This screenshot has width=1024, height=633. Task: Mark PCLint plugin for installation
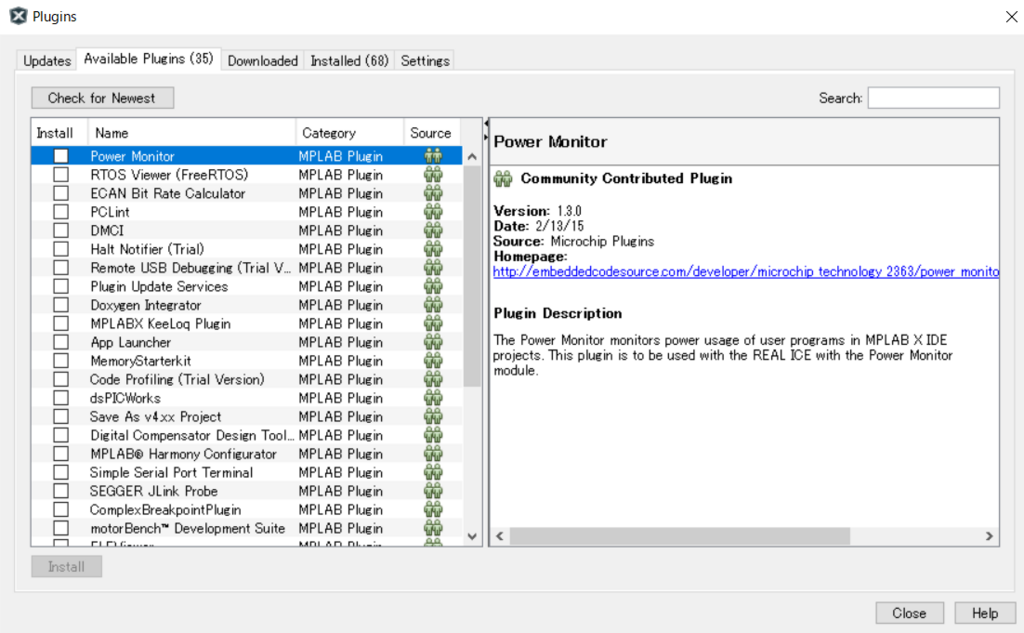pos(61,212)
